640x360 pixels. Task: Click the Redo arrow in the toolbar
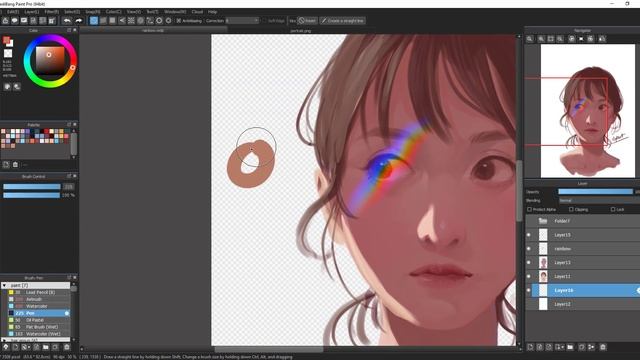click(x=78, y=20)
